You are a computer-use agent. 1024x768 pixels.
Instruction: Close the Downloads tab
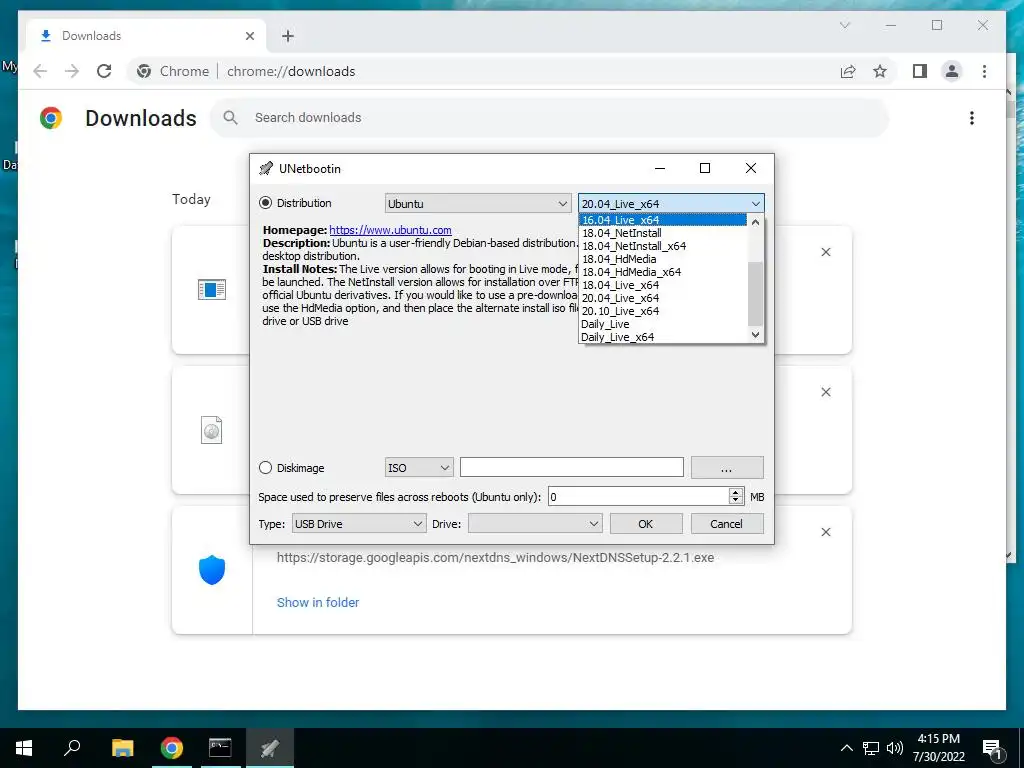tap(249, 36)
